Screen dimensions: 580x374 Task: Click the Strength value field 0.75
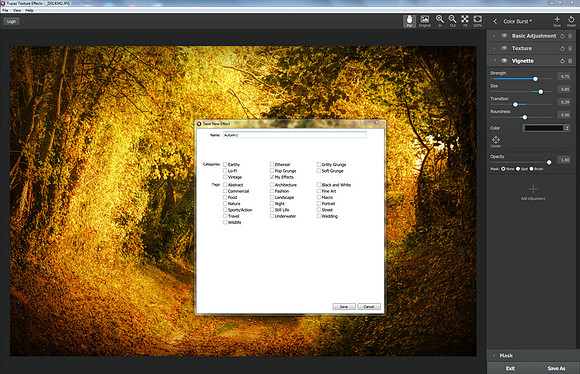click(564, 77)
